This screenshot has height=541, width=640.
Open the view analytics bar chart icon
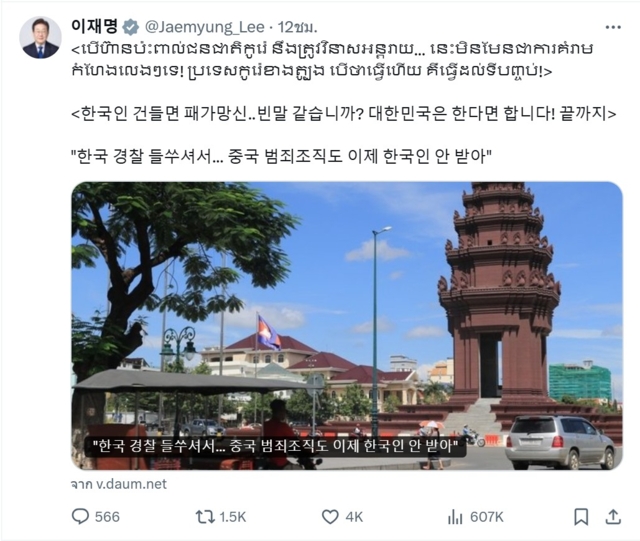[455, 517]
